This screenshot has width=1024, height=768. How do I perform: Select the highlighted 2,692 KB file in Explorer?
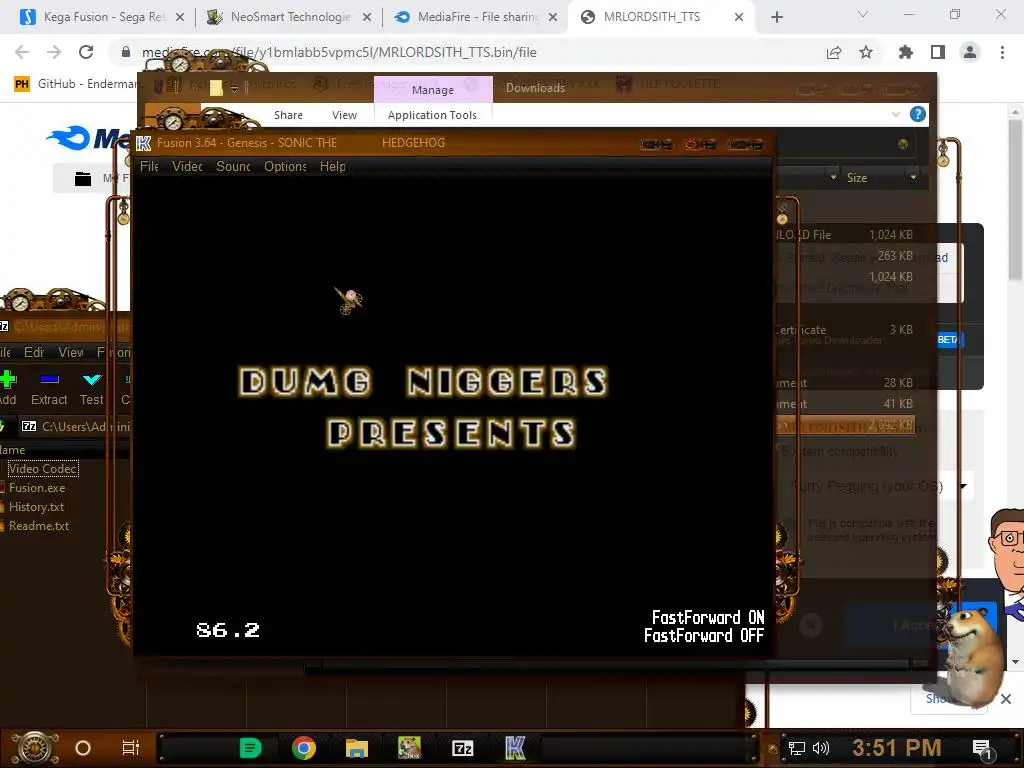844,426
